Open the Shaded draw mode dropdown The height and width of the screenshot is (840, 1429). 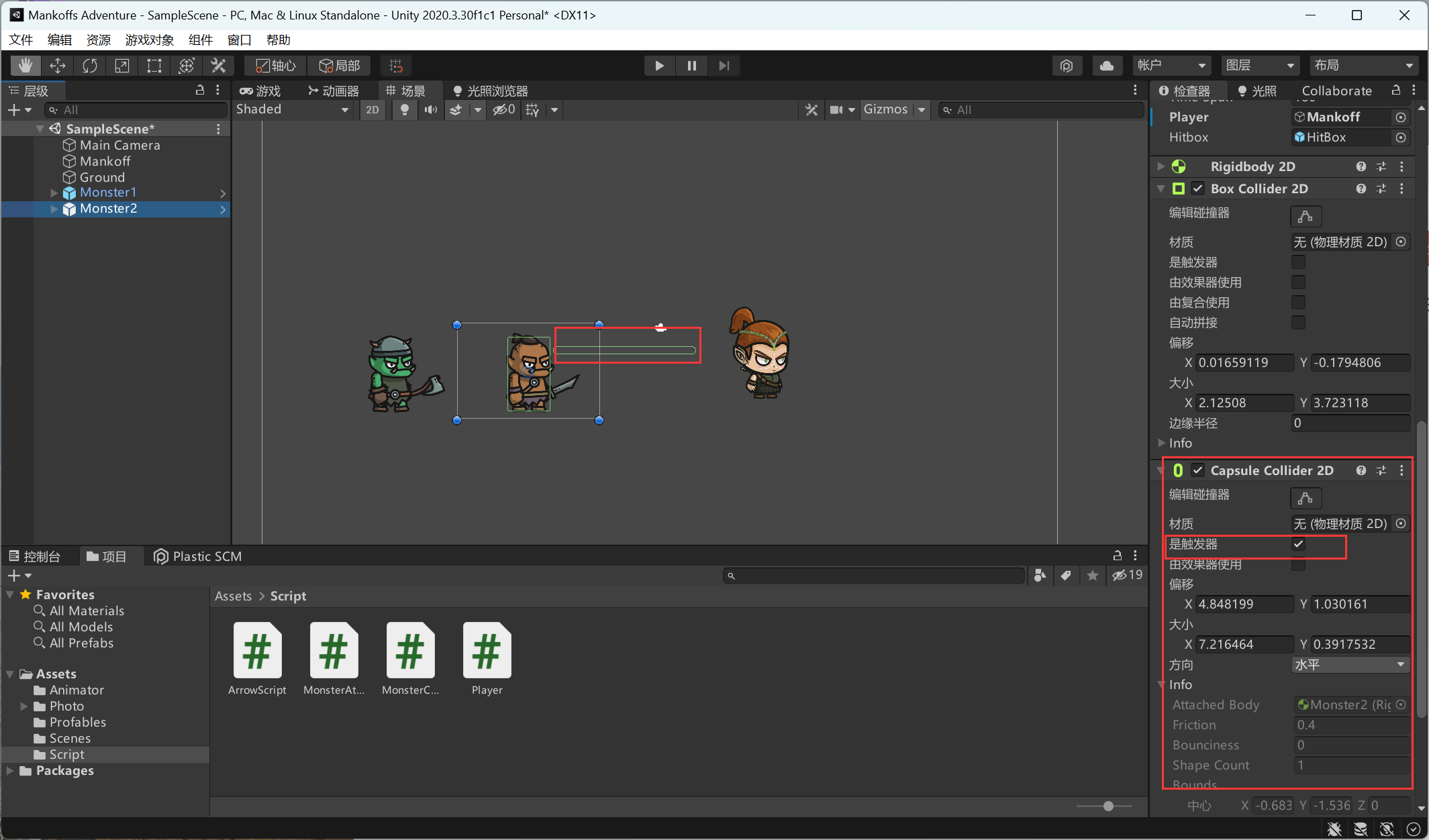(x=292, y=110)
